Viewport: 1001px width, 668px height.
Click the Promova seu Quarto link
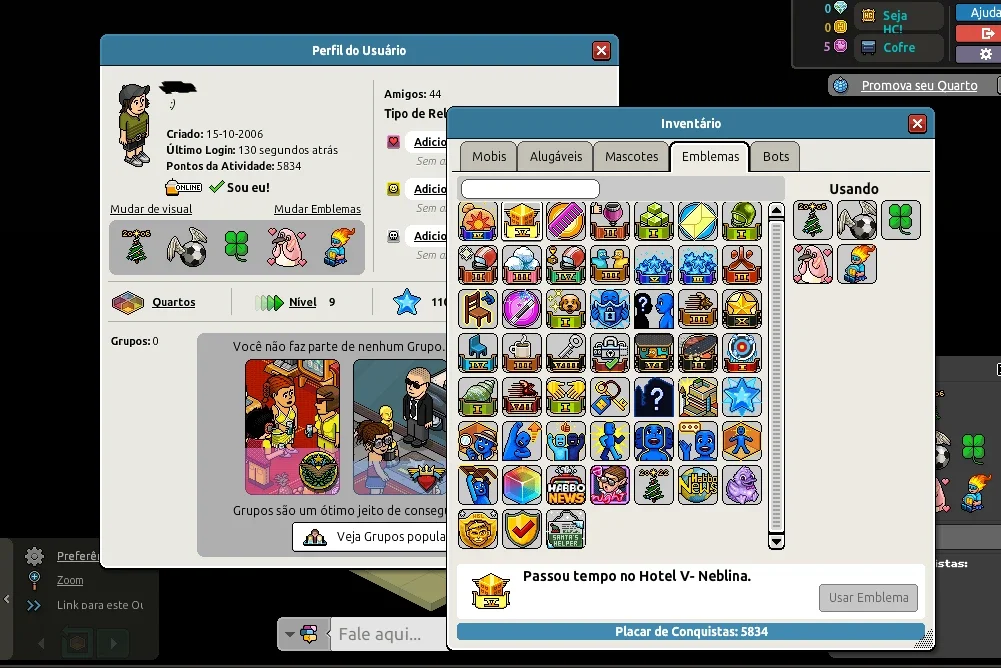pos(919,86)
